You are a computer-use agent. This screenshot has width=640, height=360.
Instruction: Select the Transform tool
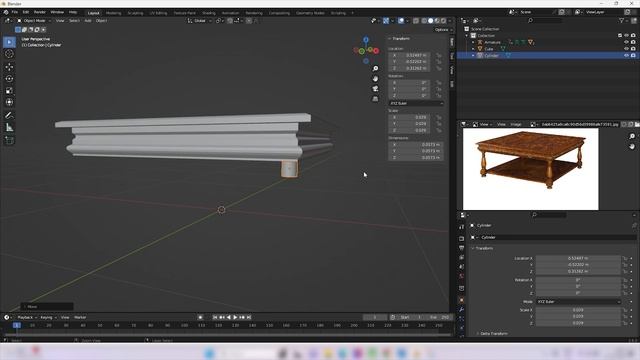pyautogui.click(x=9, y=102)
